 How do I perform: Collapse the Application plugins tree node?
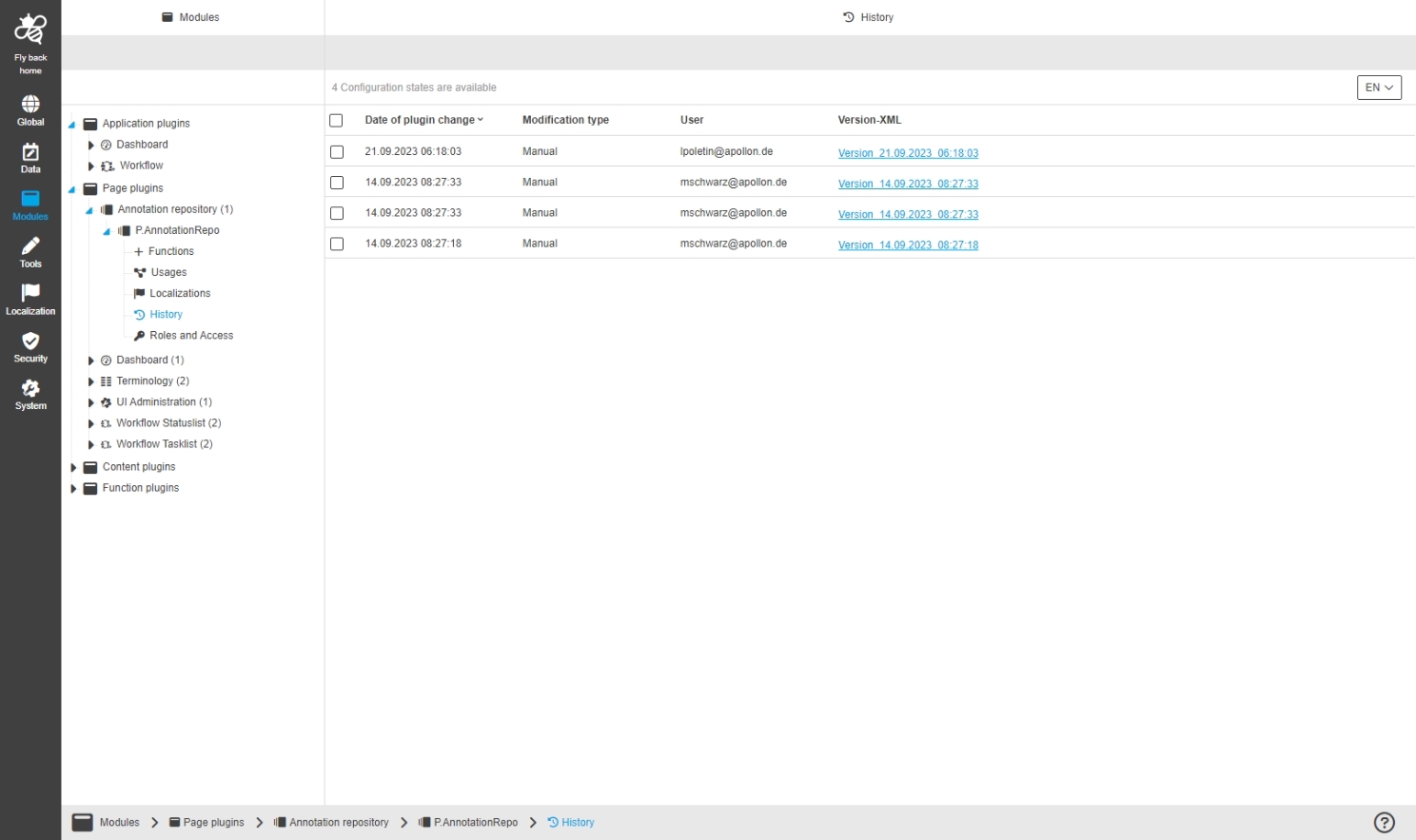(71, 125)
